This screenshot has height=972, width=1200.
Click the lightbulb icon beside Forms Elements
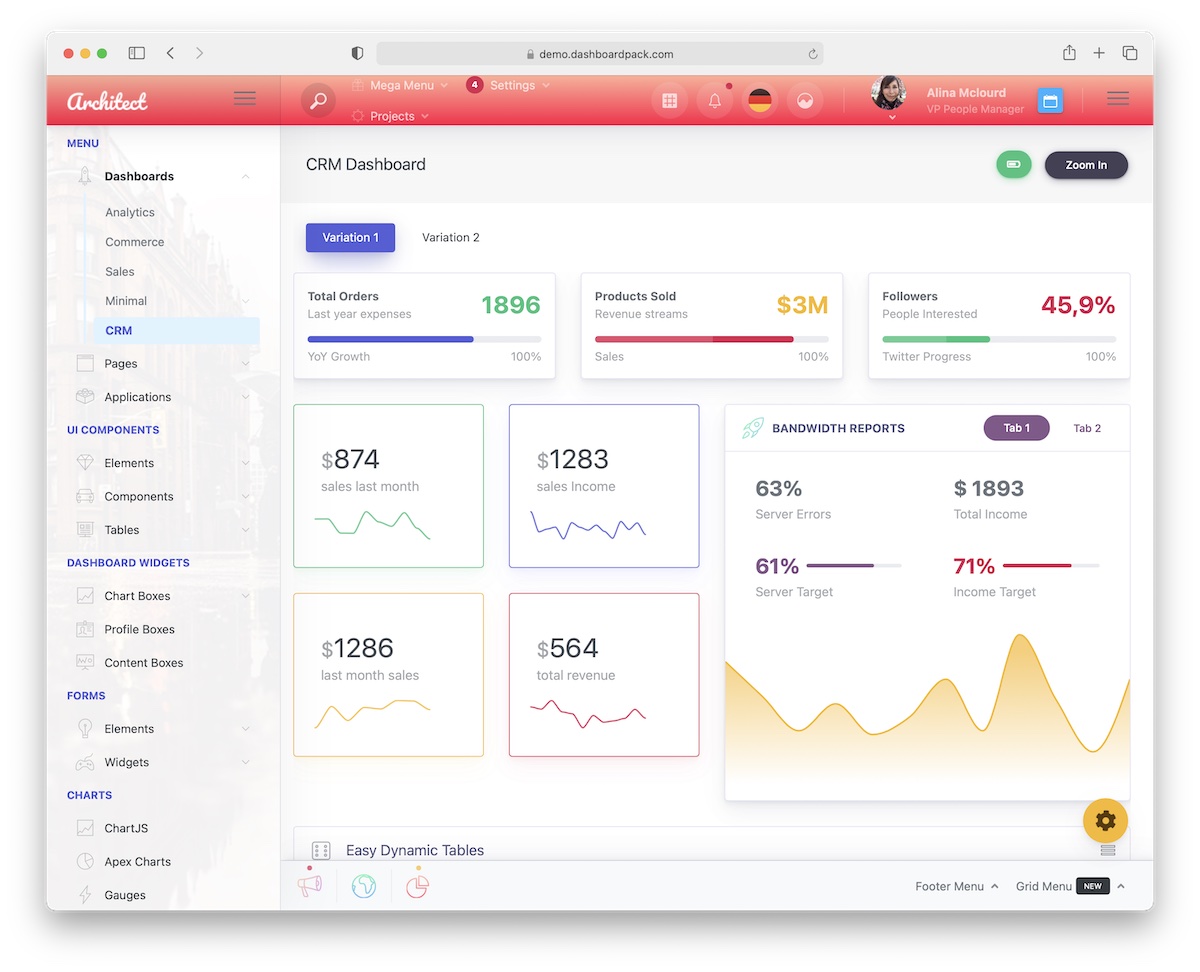click(x=85, y=729)
